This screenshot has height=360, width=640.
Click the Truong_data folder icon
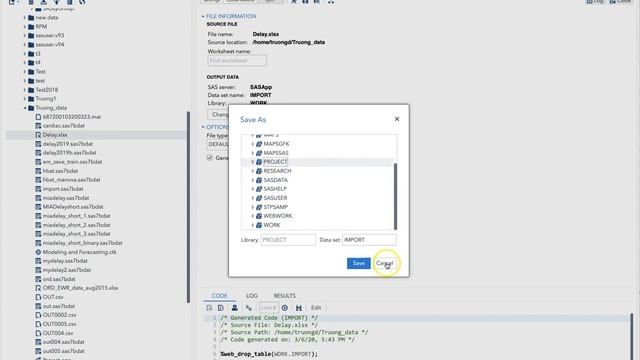coord(31,108)
